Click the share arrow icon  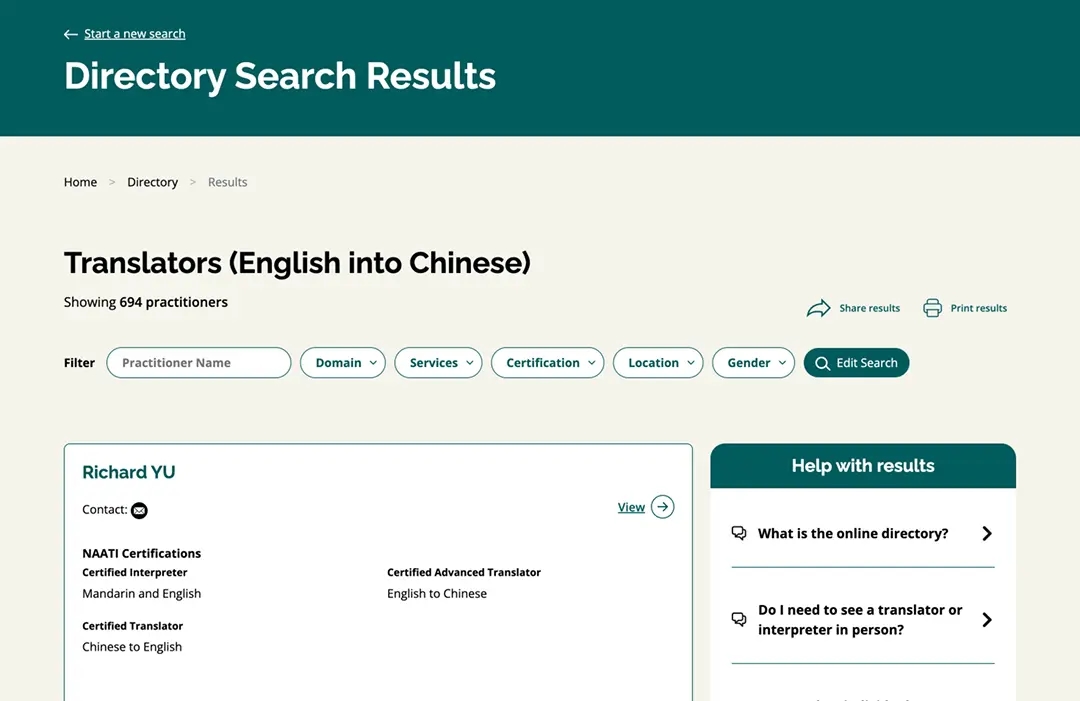(818, 308)
